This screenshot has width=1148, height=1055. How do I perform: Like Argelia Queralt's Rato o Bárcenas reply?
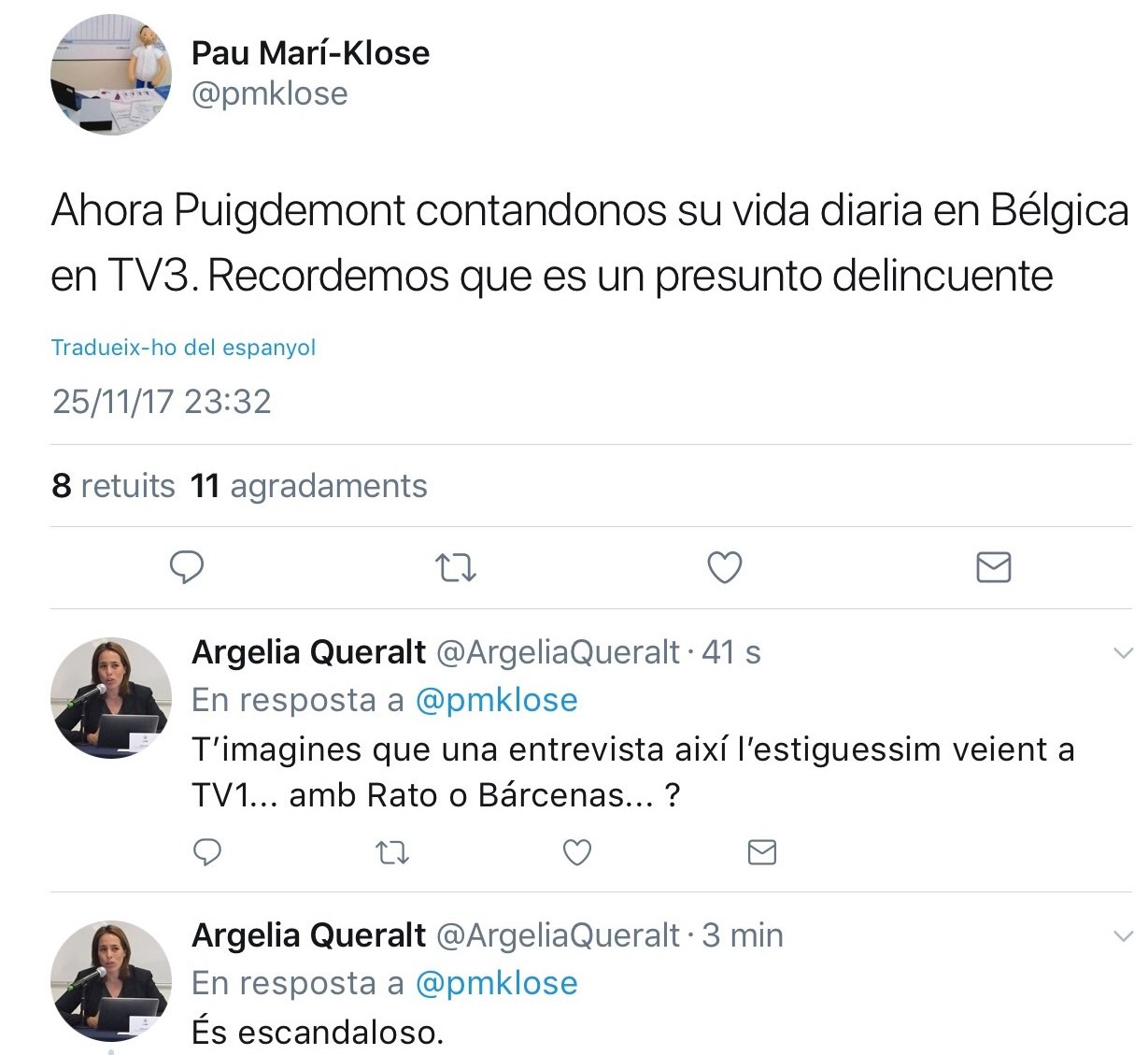point(577,852)
